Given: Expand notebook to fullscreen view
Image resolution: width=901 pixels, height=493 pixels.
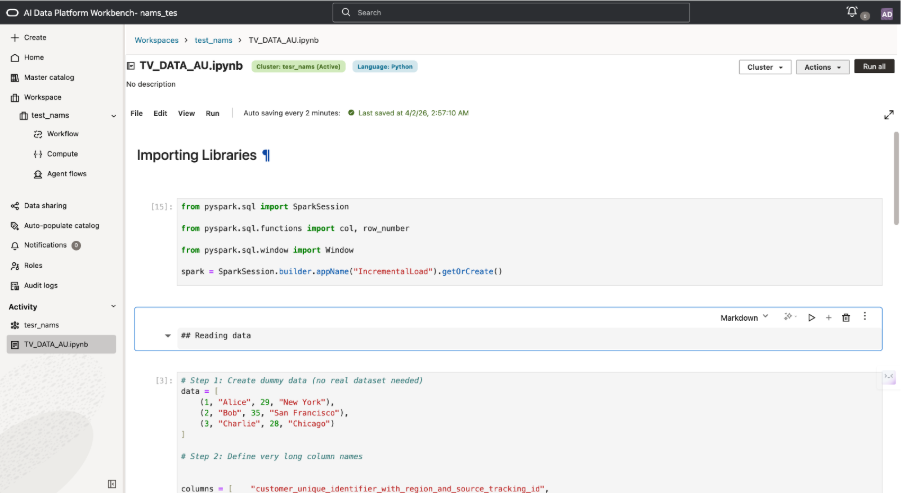Looking at the screenshot, I should 888,115.
